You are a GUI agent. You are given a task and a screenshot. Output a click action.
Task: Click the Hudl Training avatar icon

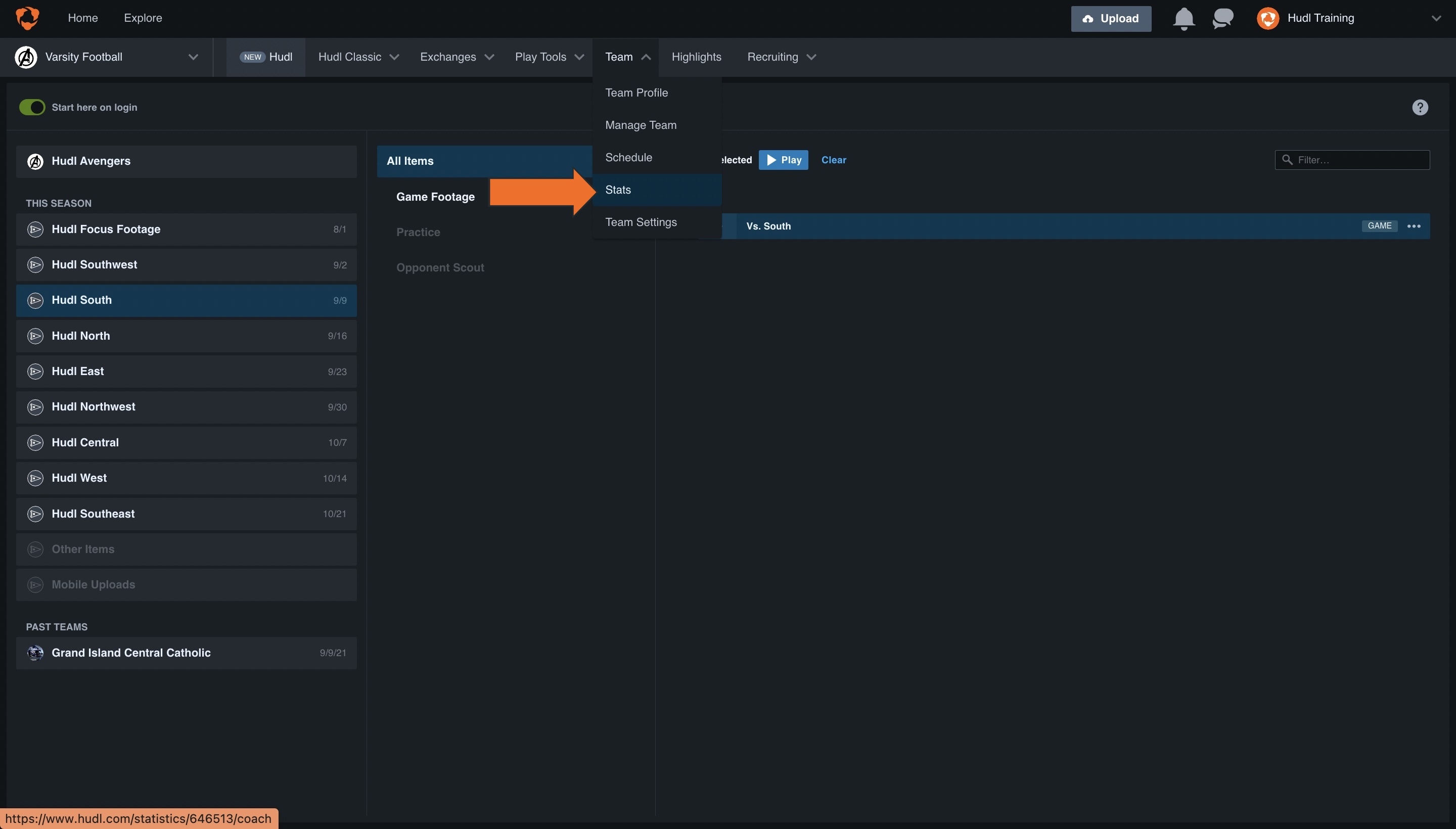(1267, 18)
